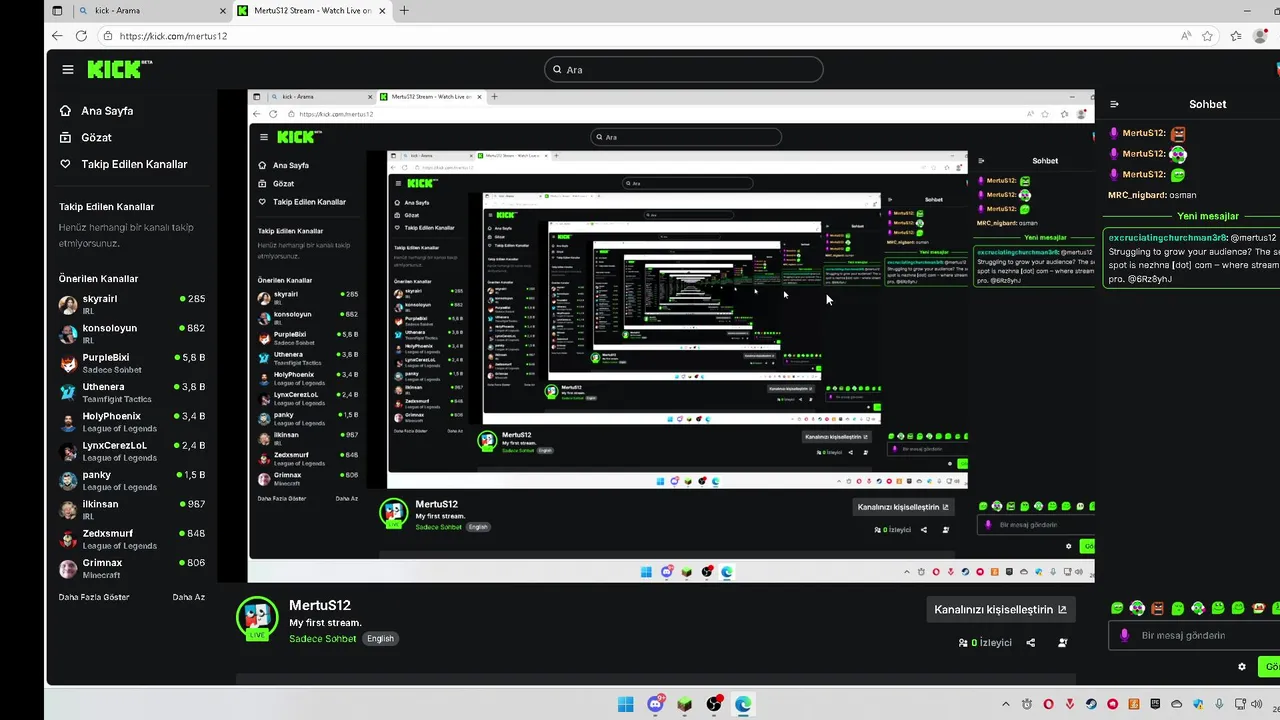
Task: Open PurpleBixi recommended channel
Action: coord(131,363)
